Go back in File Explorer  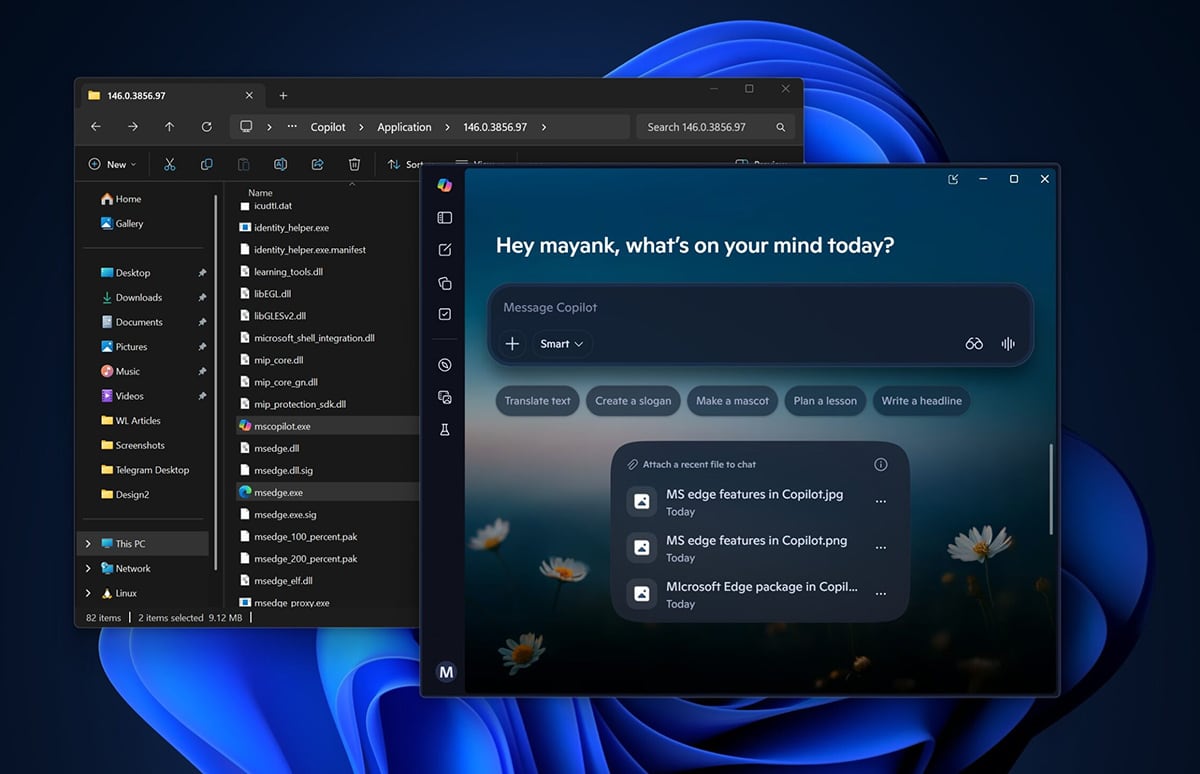[x=96, y=127]
